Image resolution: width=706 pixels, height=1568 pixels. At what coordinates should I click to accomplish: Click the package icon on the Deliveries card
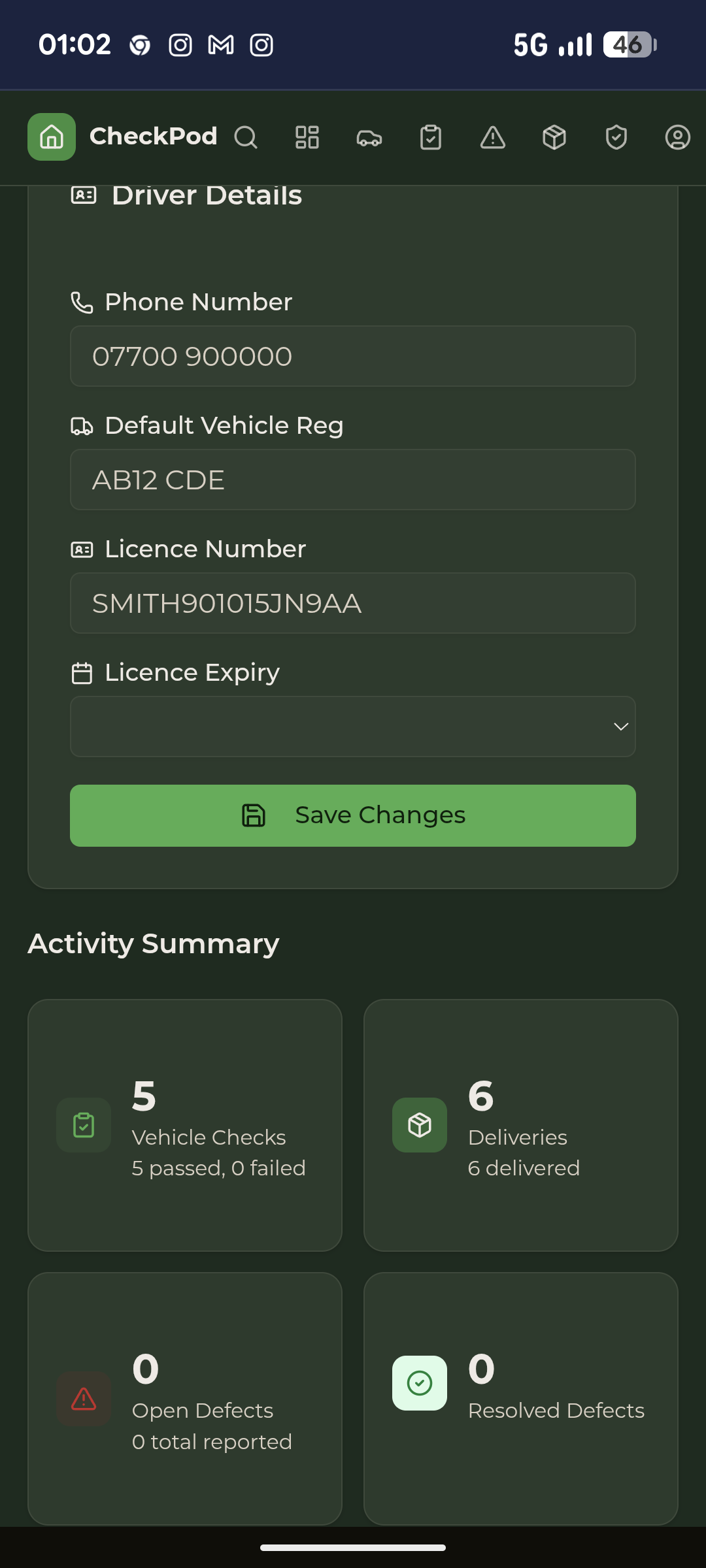point(419,1124)
